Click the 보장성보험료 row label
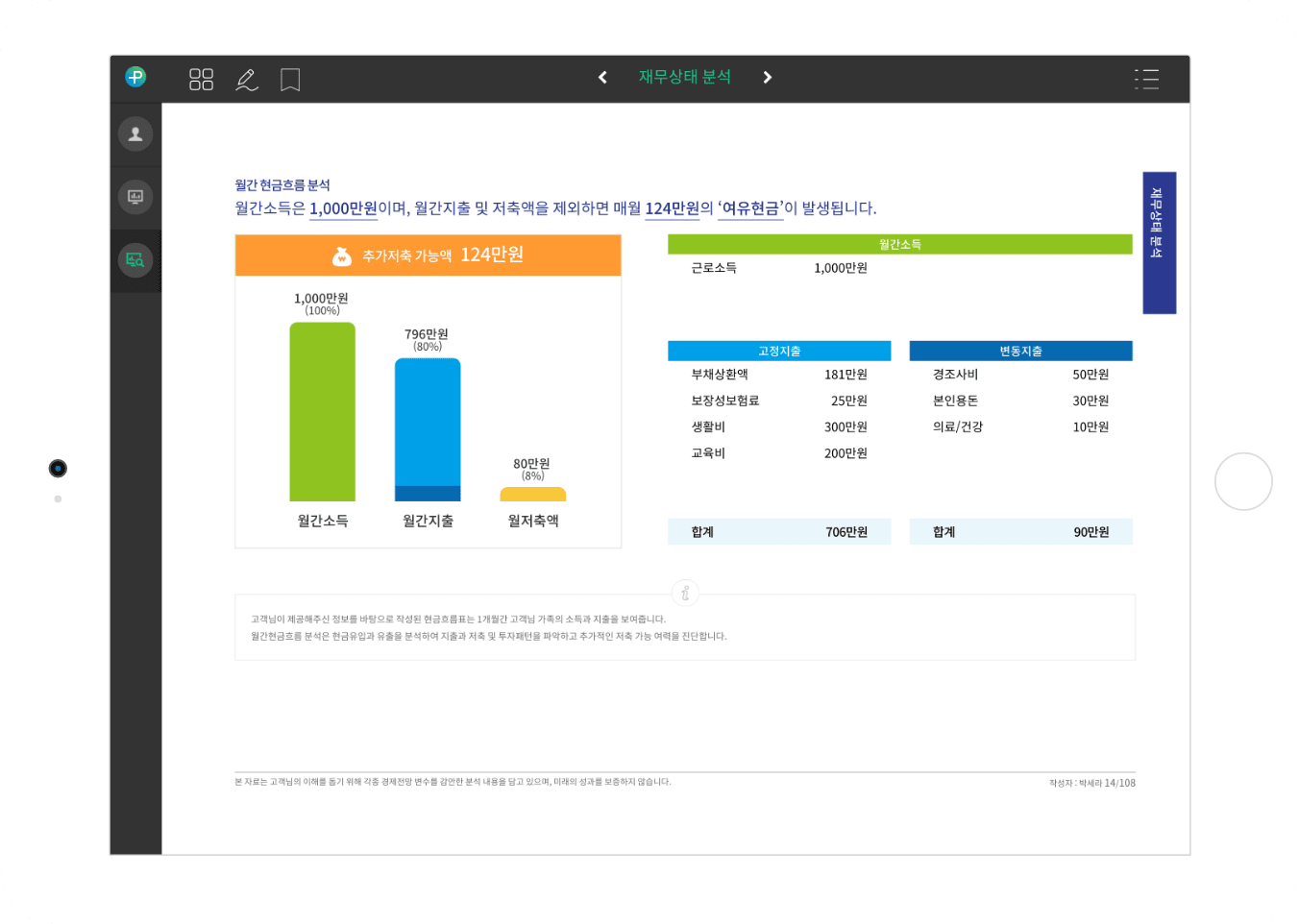 pos(725,401)
